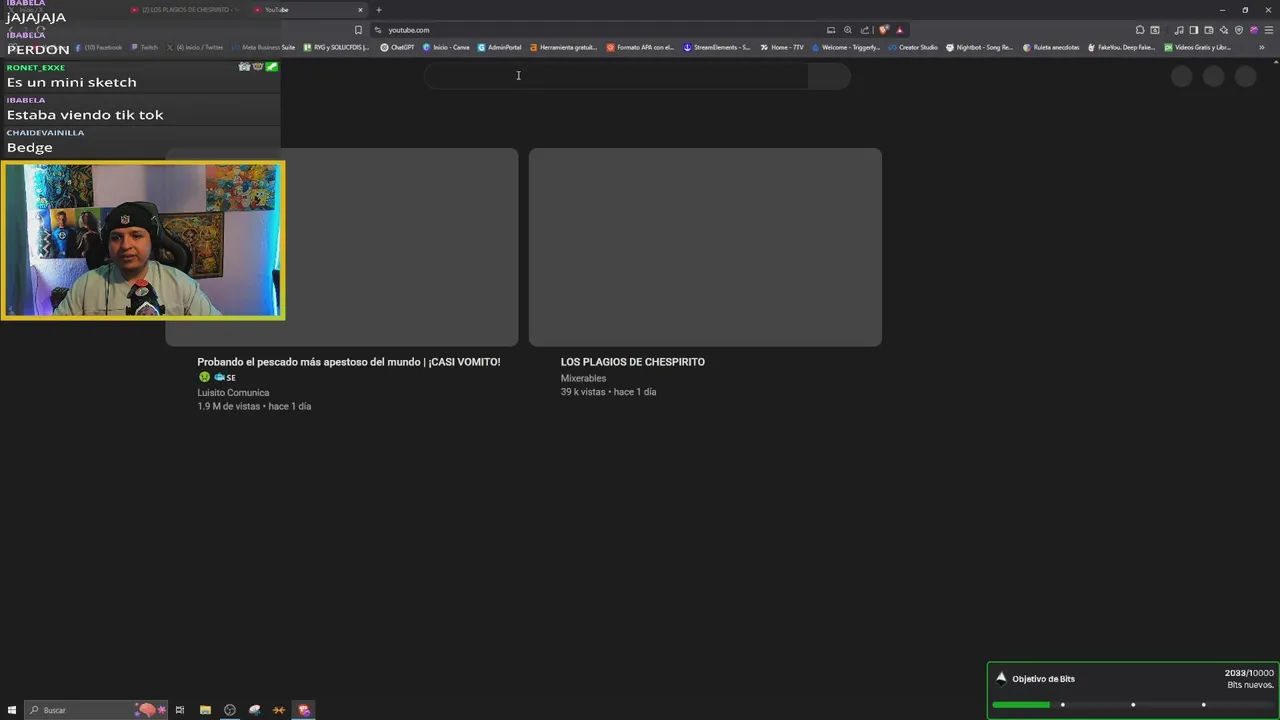Viewport: 1280px width, 720px height.
Task: Open the LOS PLAGIOS DE CHESPIRITO thumbnail
Action: point(705,247)
